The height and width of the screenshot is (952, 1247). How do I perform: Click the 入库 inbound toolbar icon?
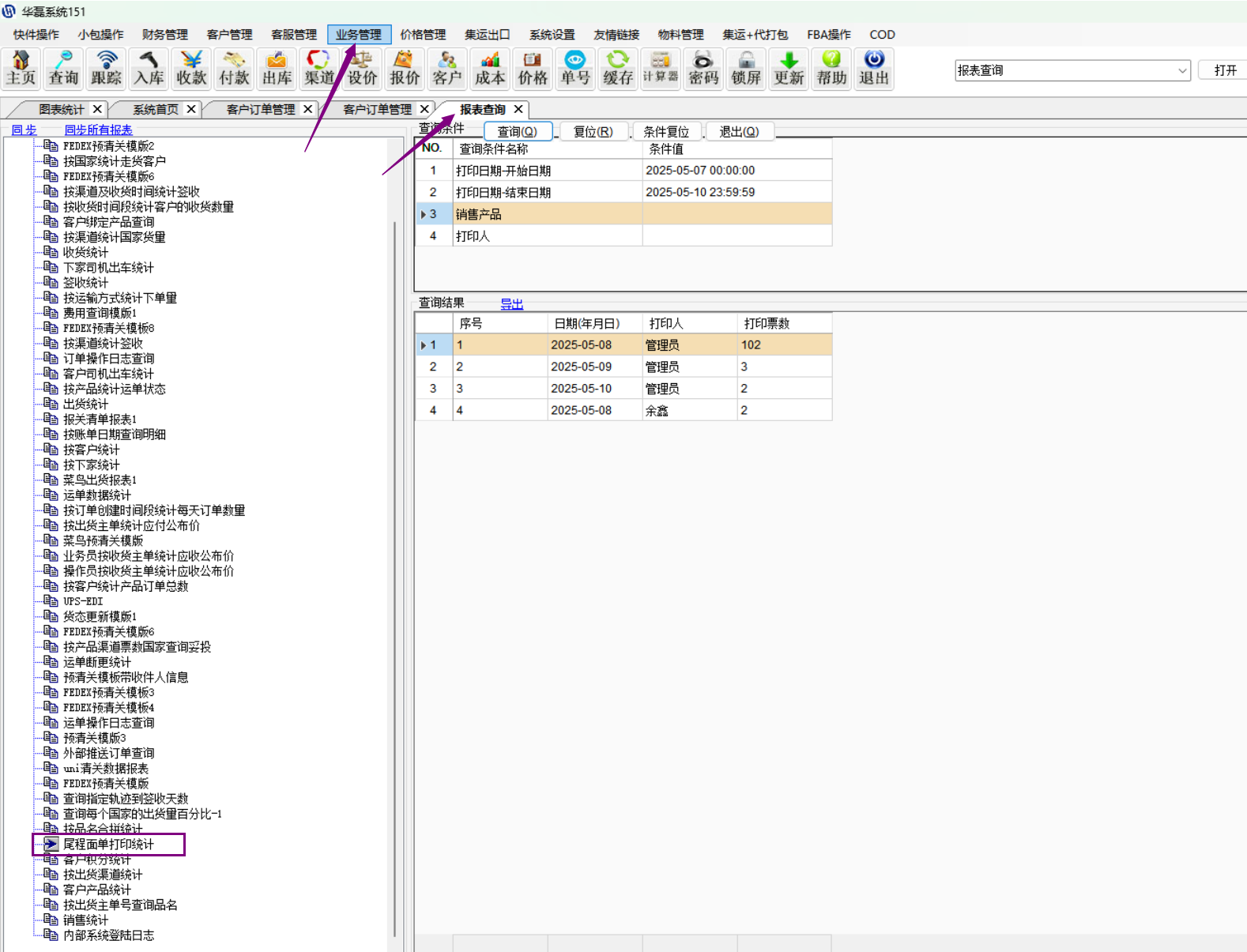149,69
